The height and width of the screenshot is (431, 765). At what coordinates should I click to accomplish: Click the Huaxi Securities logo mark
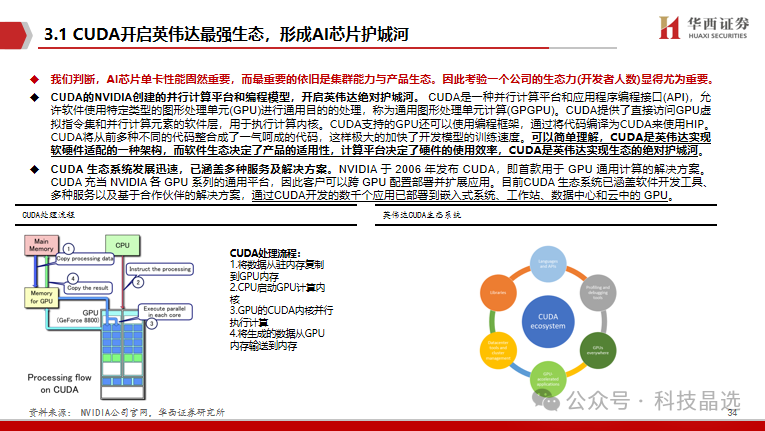tap(669, 27)
